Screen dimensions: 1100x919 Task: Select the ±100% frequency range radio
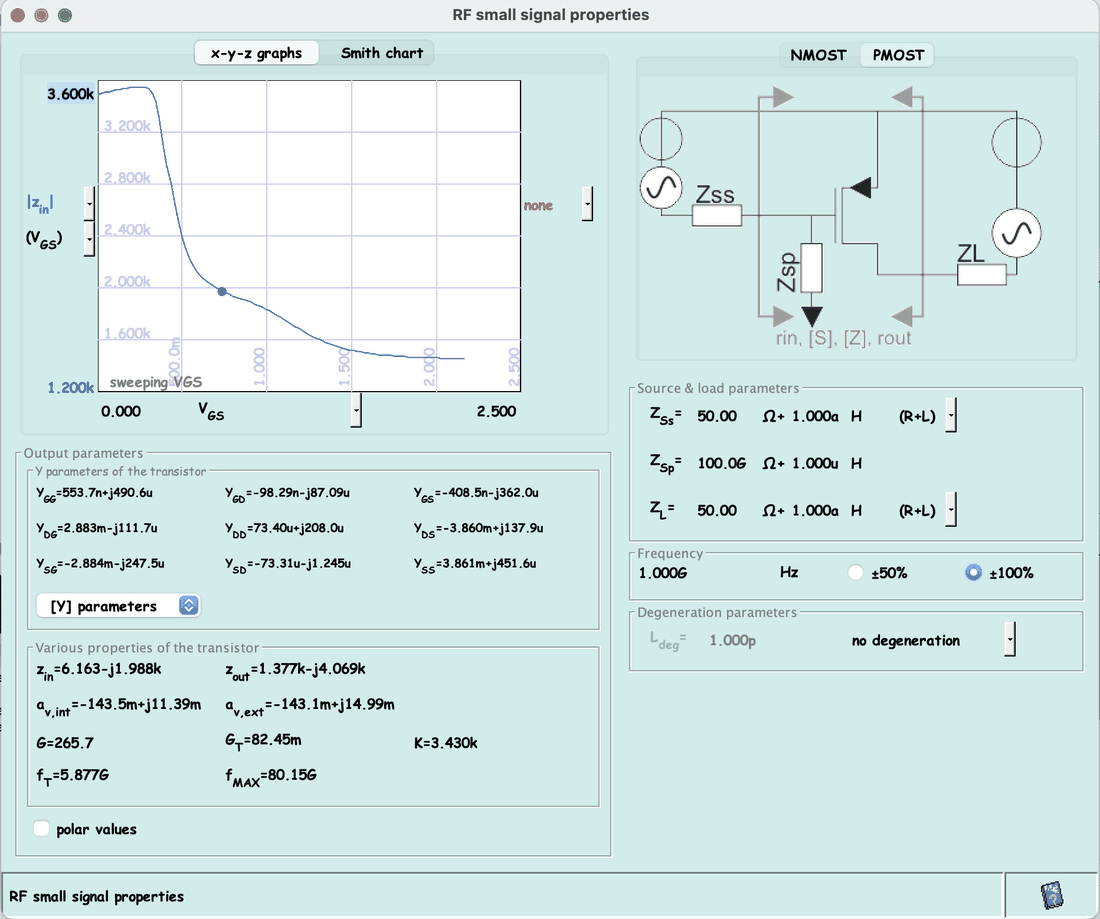[x=973, y=572]
